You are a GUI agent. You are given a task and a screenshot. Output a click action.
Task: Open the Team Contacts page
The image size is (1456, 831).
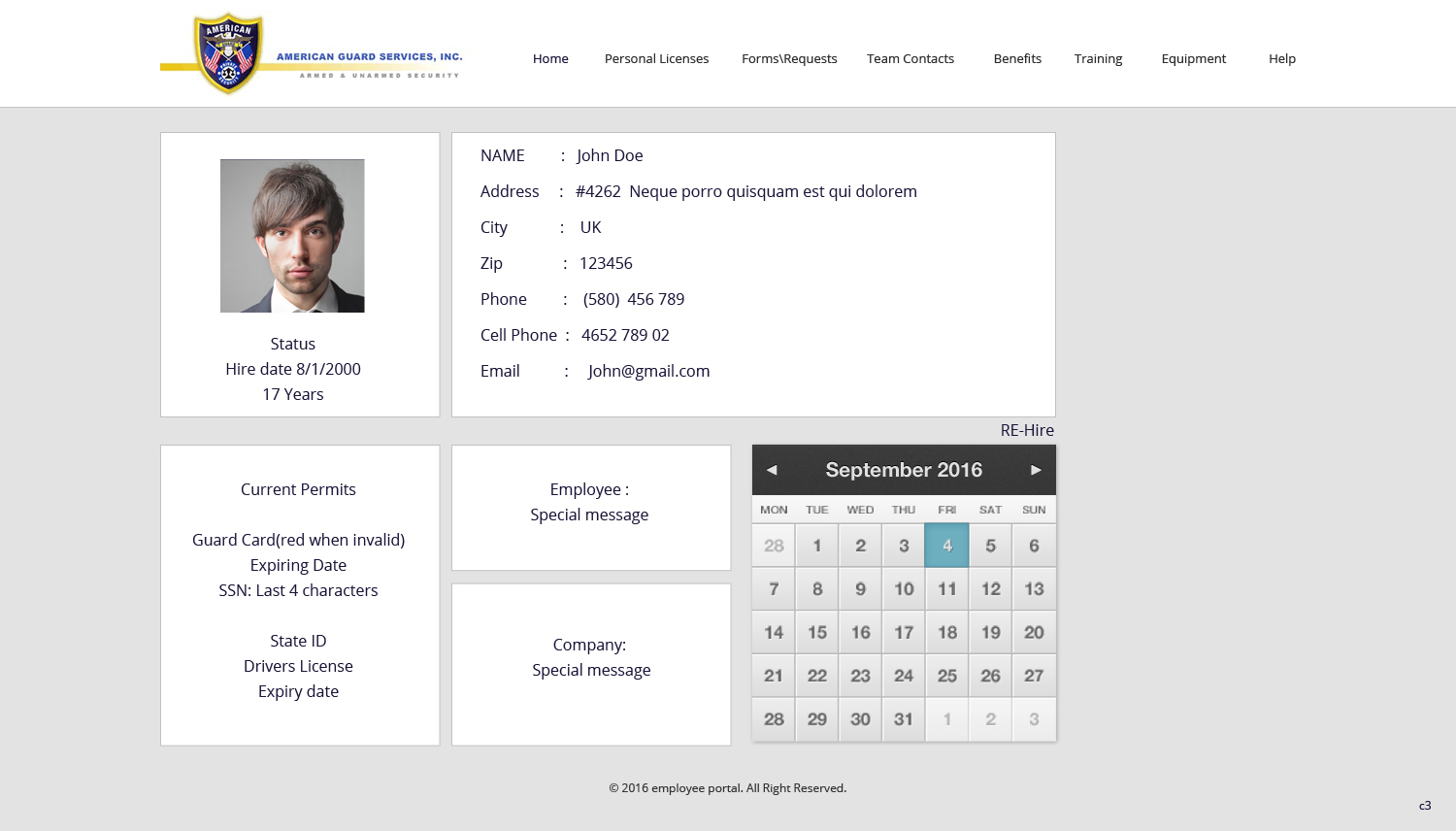pos(910,58)
